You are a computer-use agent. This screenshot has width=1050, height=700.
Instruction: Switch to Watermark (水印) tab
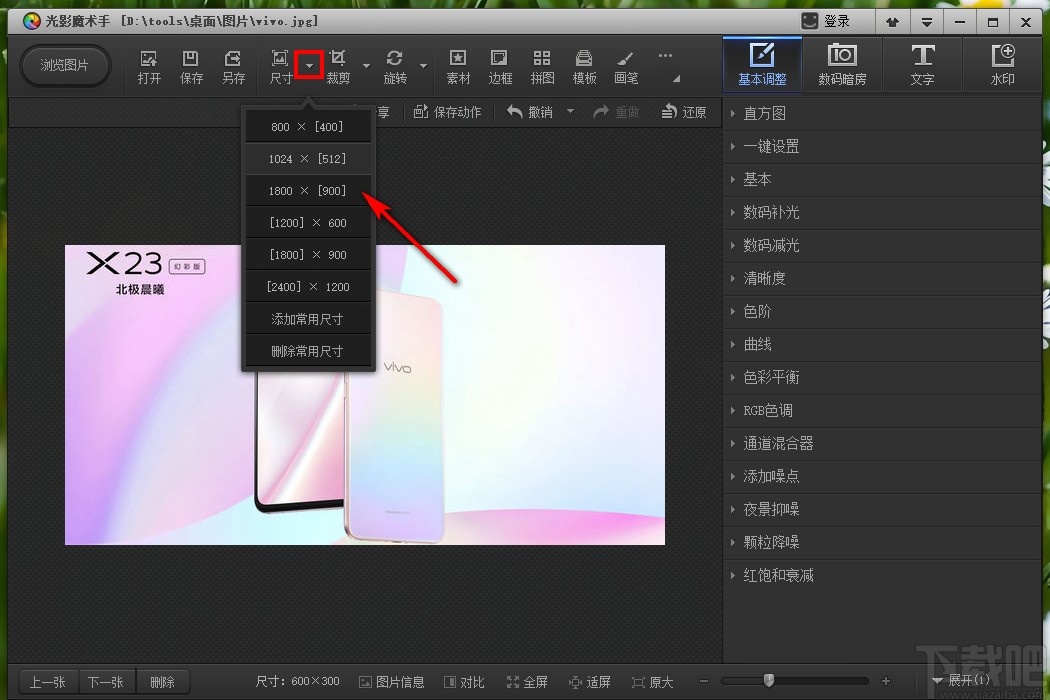click(x=1002, y=64)
